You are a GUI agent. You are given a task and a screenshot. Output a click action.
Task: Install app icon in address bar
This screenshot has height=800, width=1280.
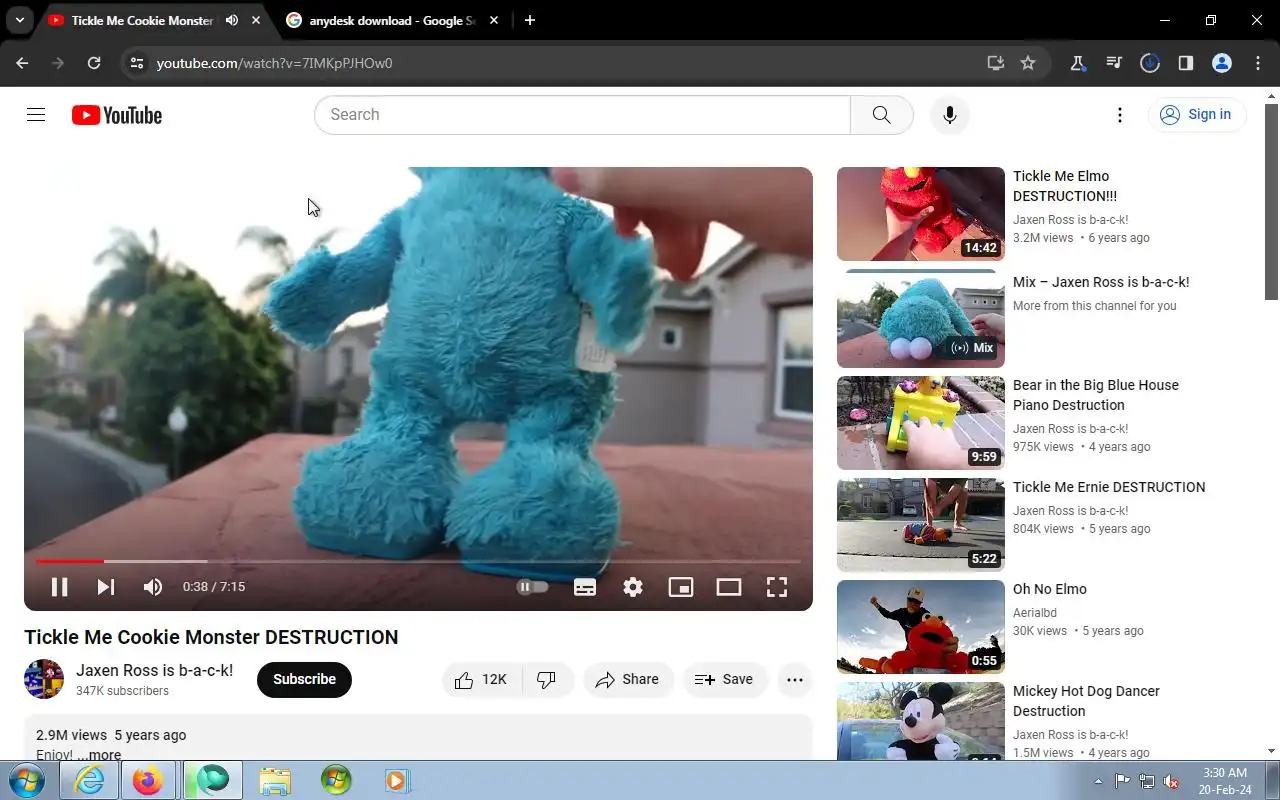click(x=995, y=63)
